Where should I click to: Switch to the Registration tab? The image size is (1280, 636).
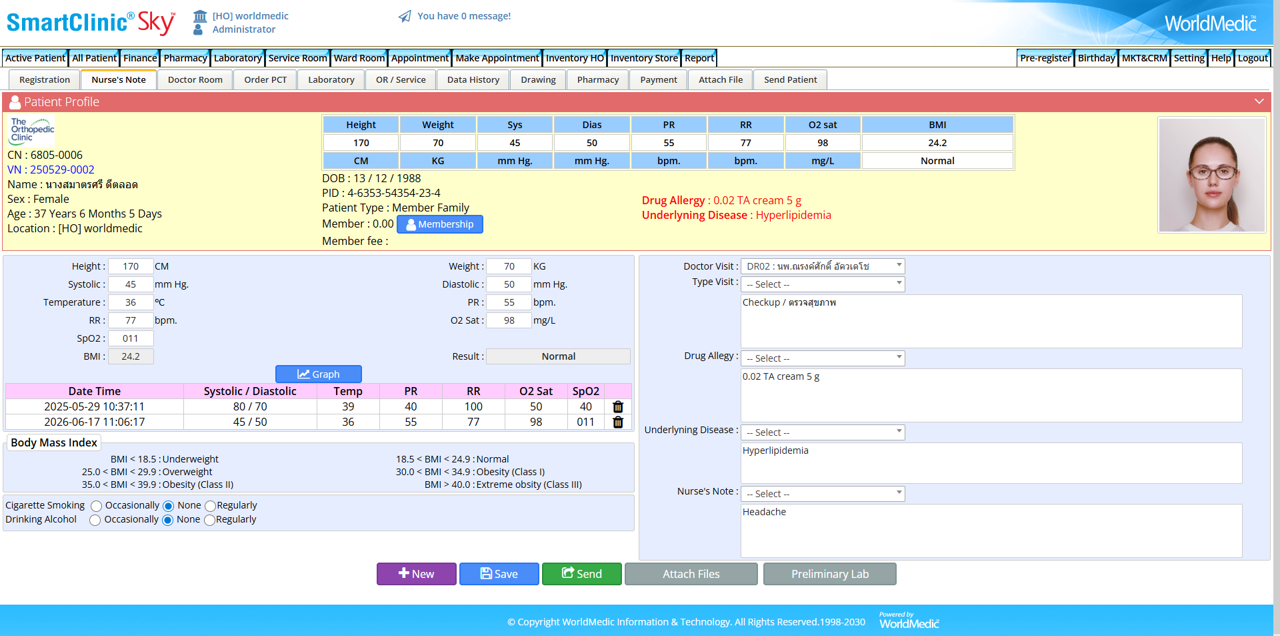tap(45, 80)
